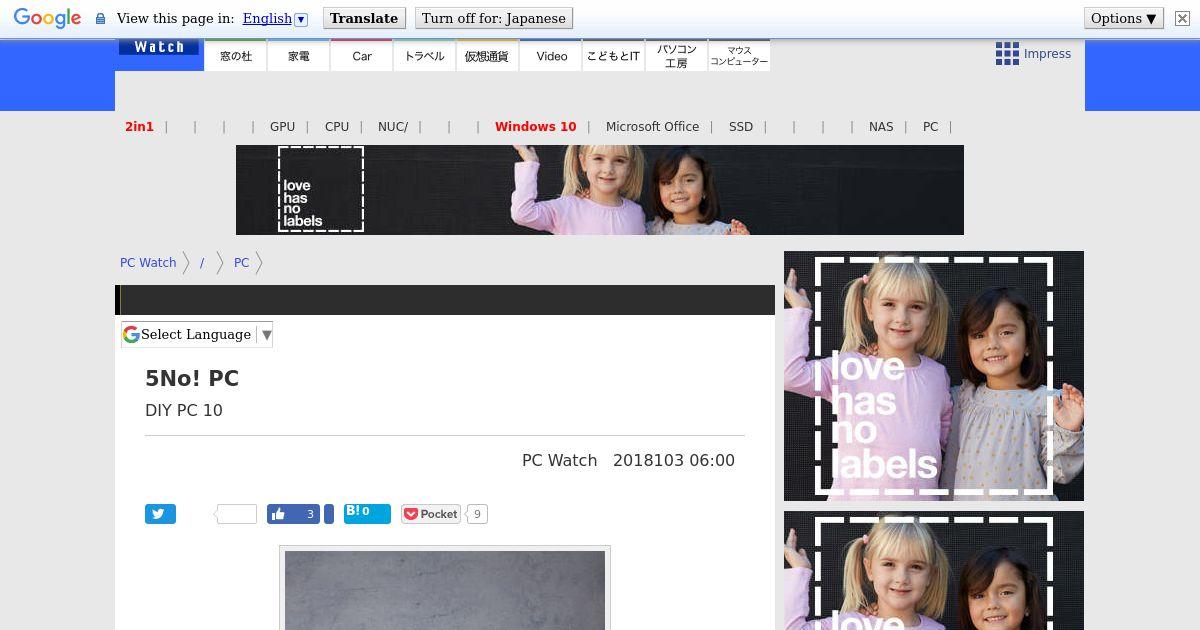Click the secure lock icon
Image resolution: width=1200 pixels, height=630 pixels.
pos(100,19)
